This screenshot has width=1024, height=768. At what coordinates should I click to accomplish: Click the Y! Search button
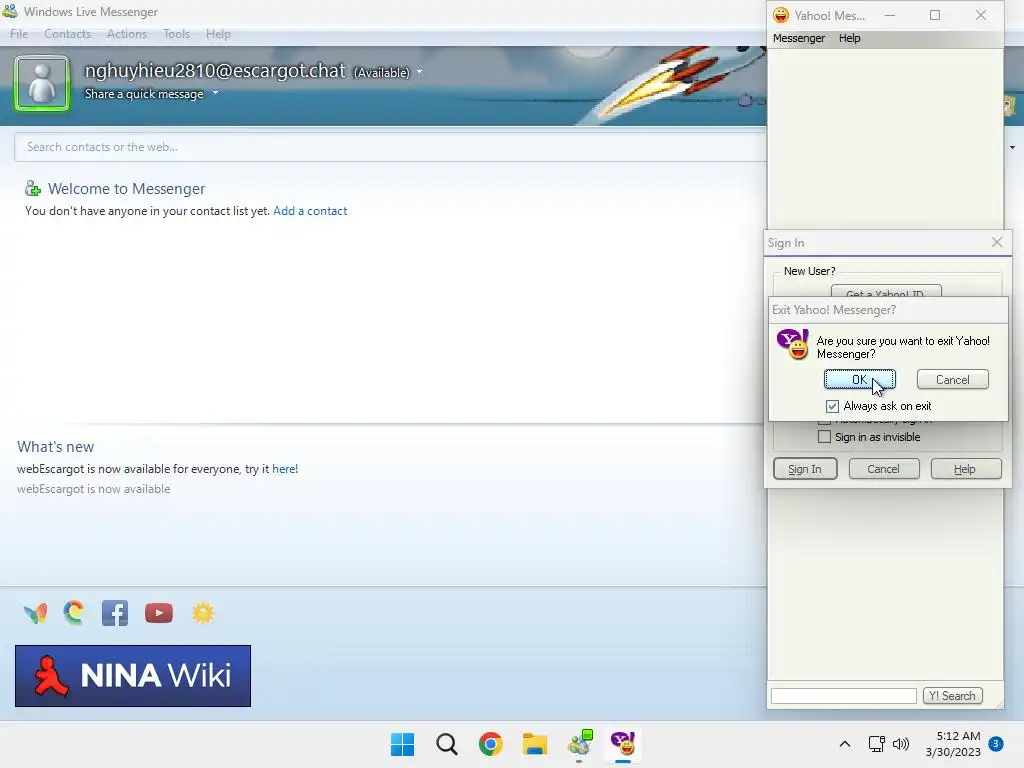(x=952, y=696)
